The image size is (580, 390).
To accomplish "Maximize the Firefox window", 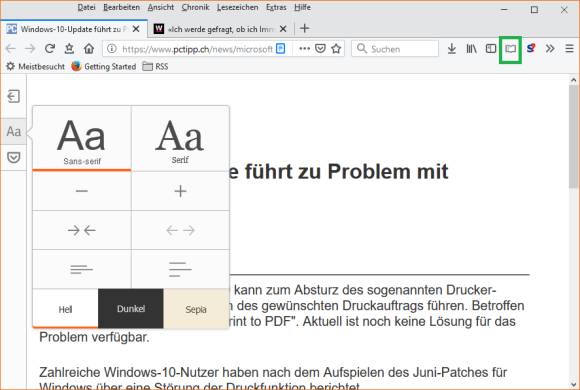I will point(534,10).
